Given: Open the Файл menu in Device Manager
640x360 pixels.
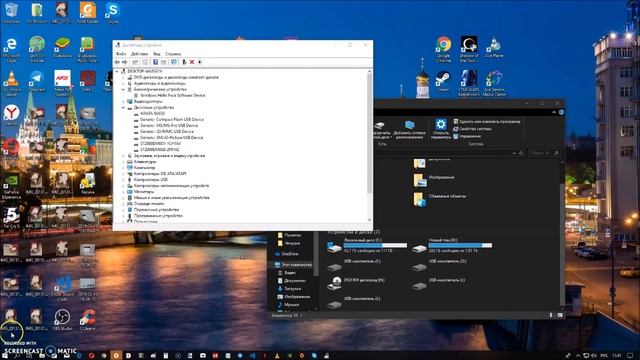Looking at the screenshot, I should click(x=121, y=54).
